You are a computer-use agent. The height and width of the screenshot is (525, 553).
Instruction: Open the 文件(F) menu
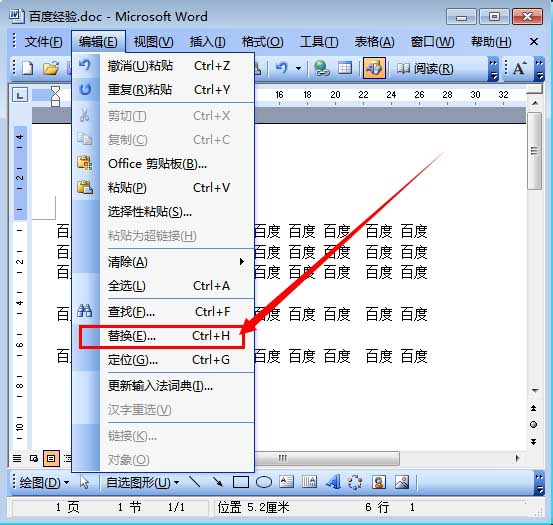coord(43,42)
